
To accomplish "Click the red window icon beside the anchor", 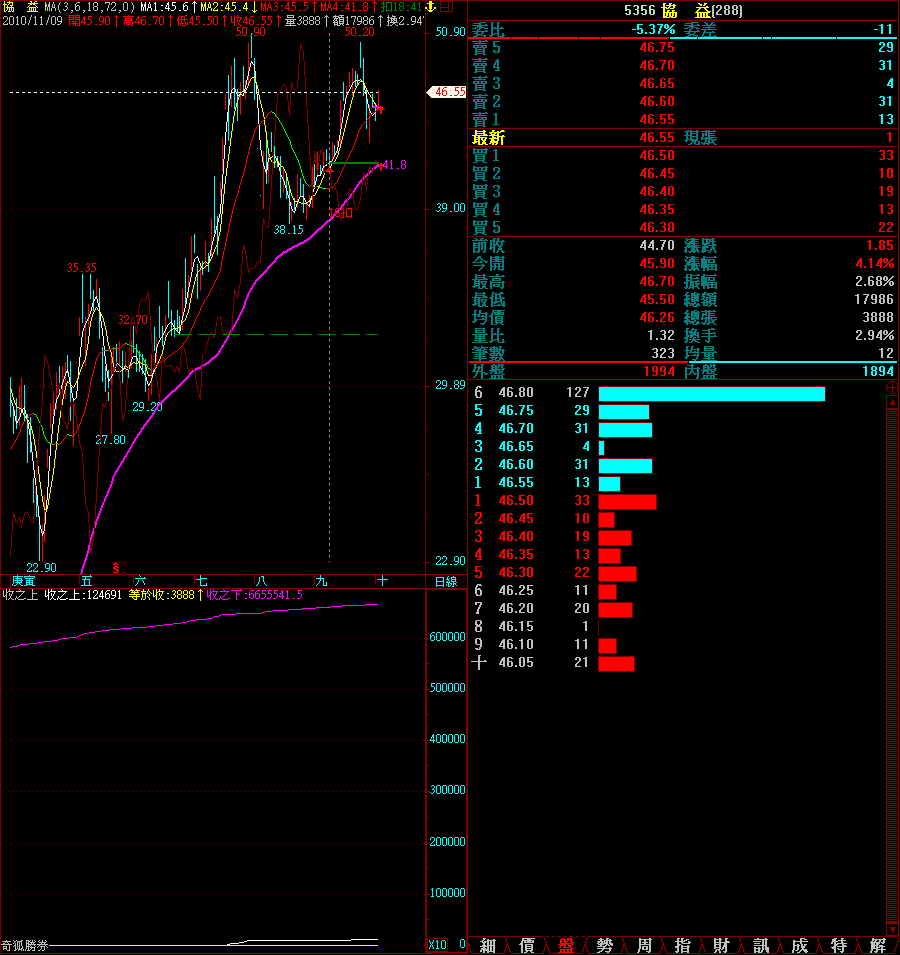I will click(446, 7).
